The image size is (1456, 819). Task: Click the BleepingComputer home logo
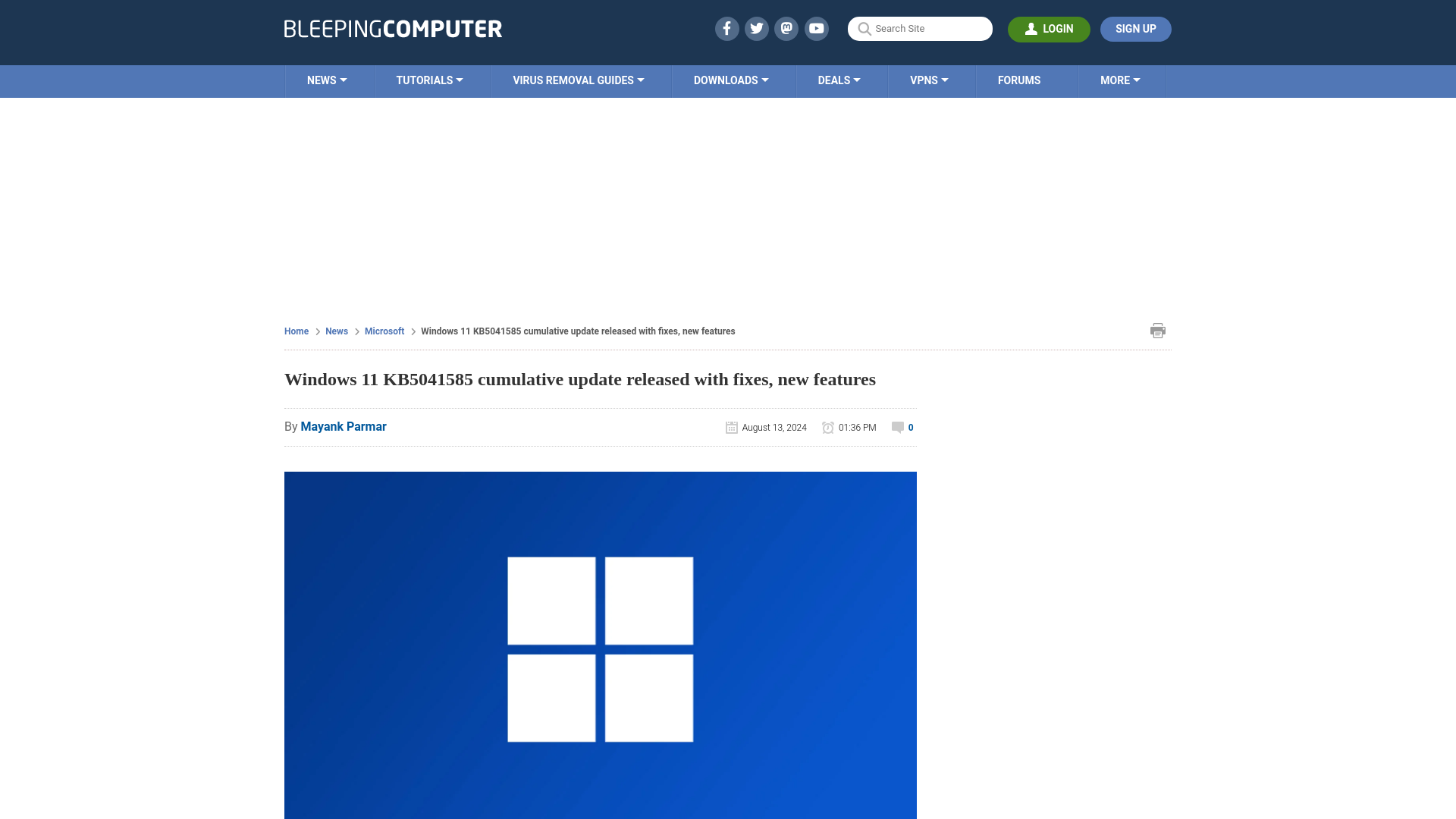[393, 28]
